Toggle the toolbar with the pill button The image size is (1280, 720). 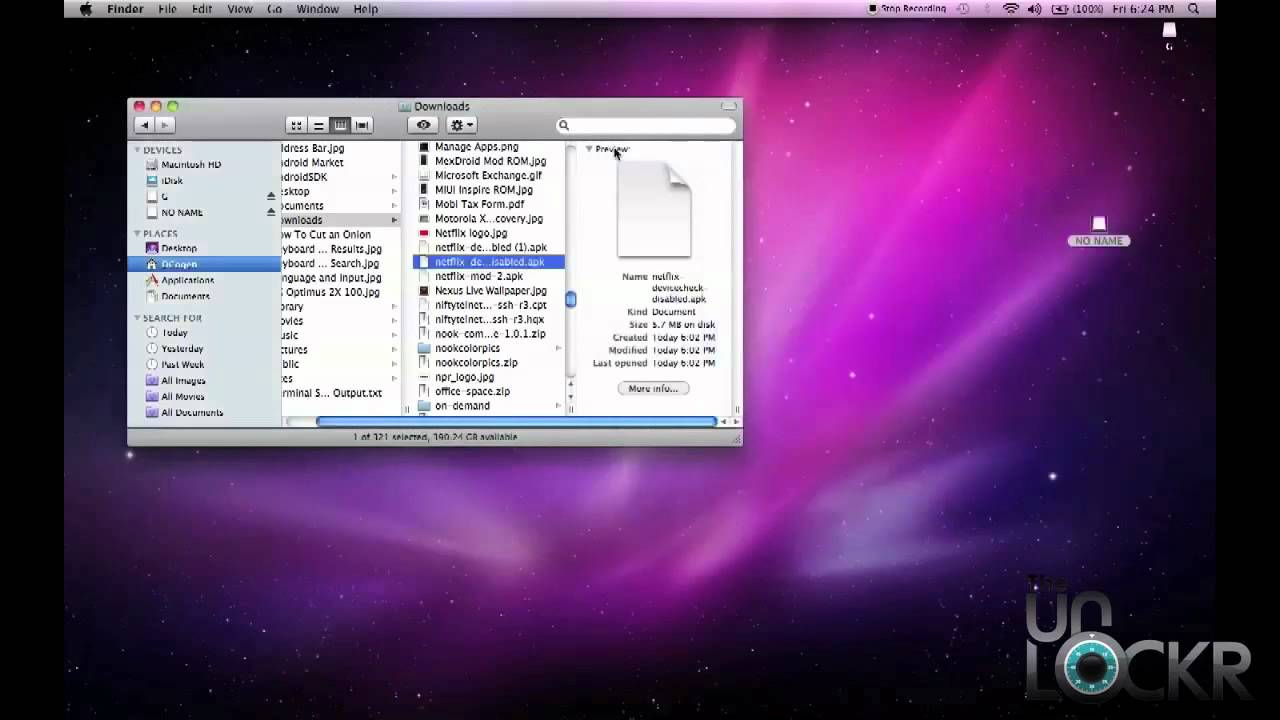729,106
